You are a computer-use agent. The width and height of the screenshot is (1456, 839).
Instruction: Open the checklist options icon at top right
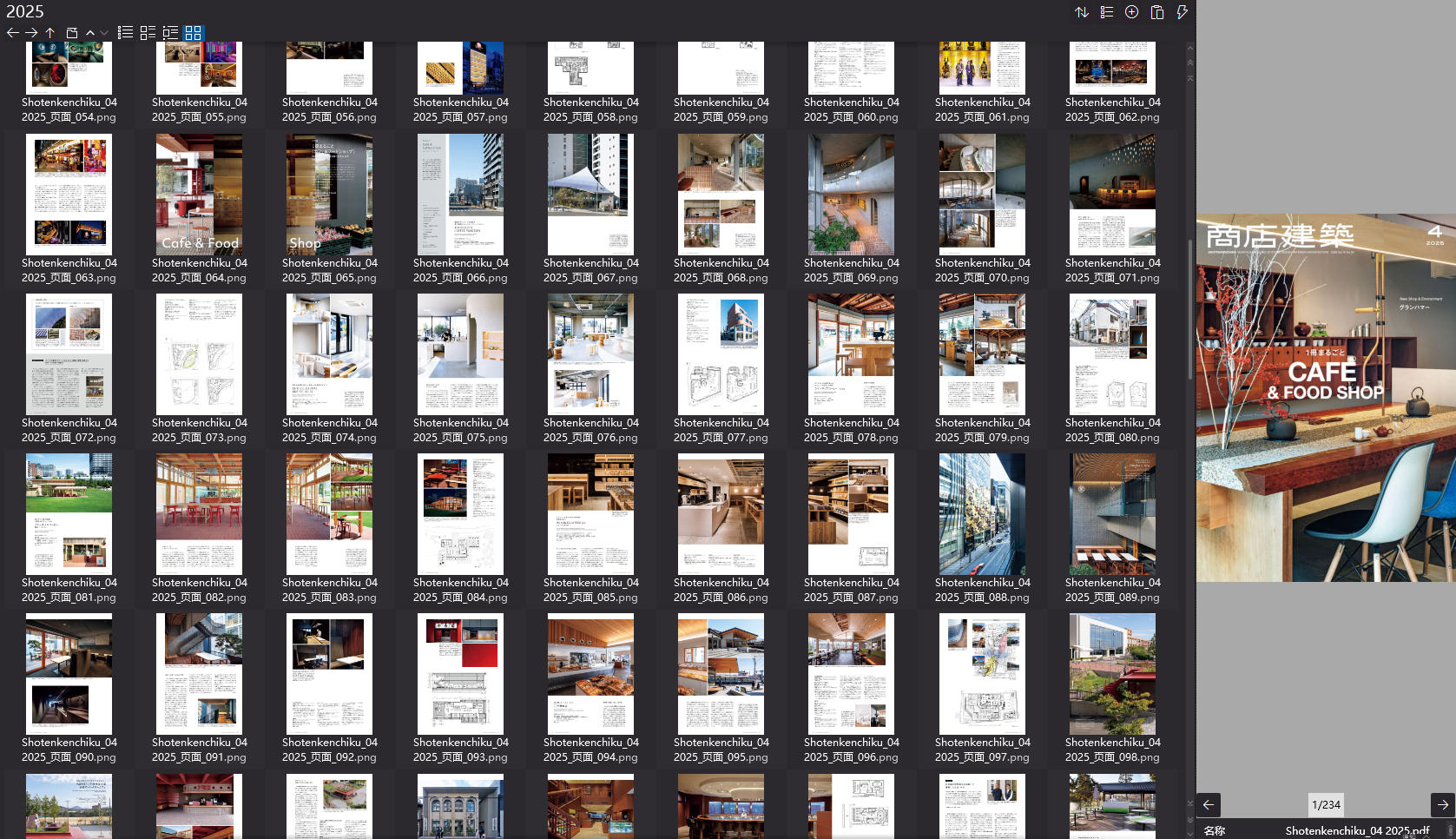(x=1106, y=12)
